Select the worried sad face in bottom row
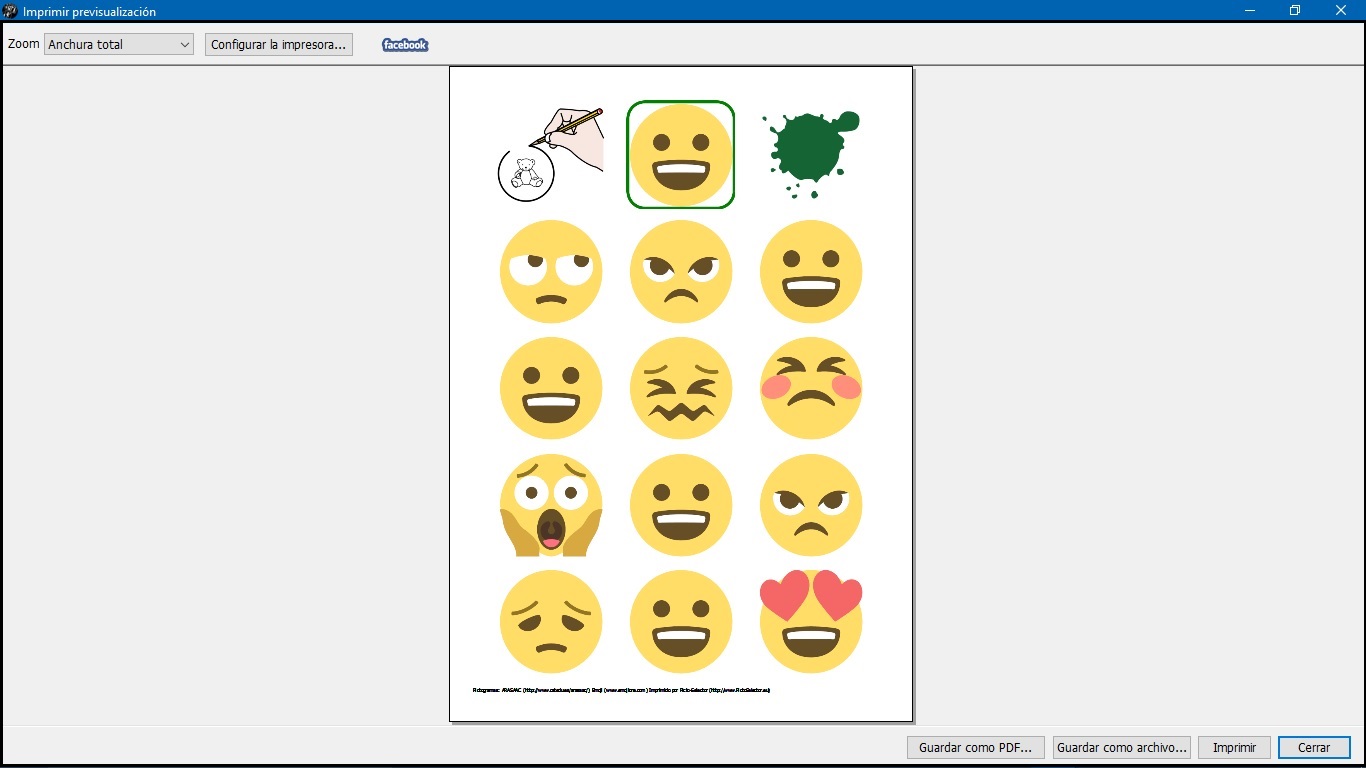This screenshot has width=1366, height=768. [x=550, y=621]
